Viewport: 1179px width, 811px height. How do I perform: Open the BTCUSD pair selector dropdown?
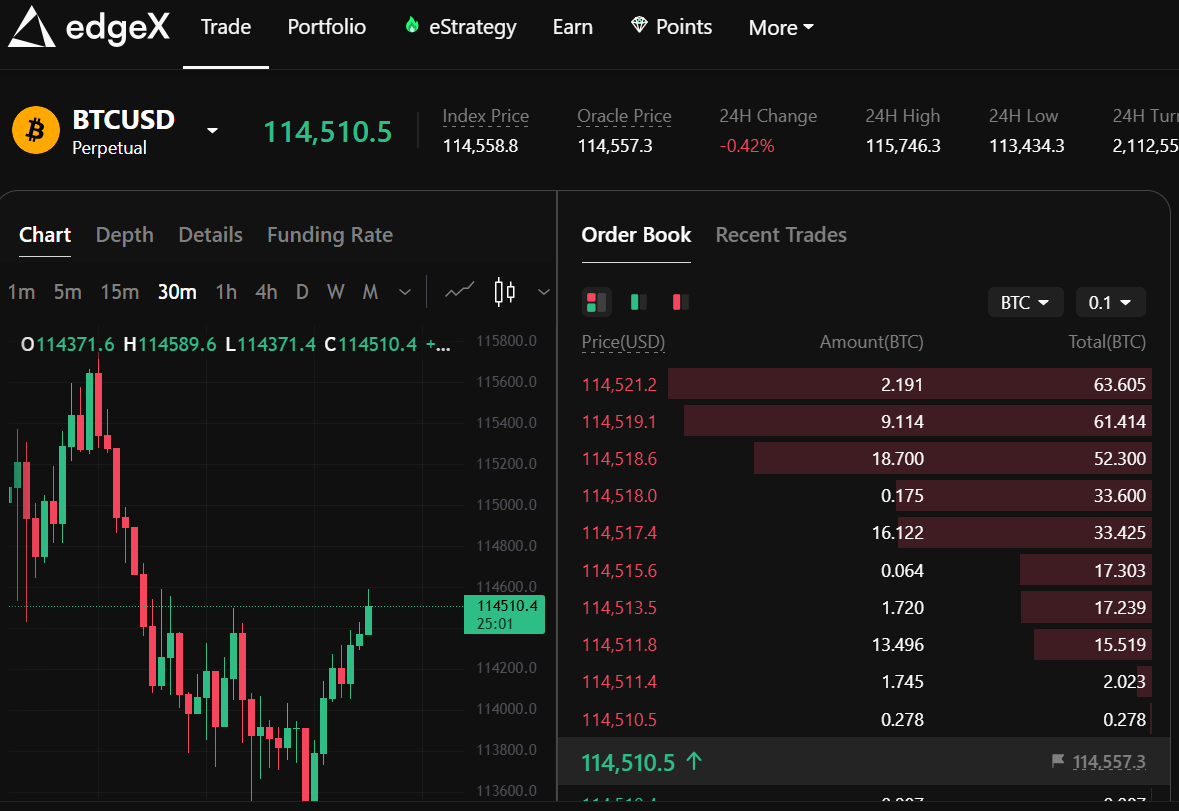210,130
